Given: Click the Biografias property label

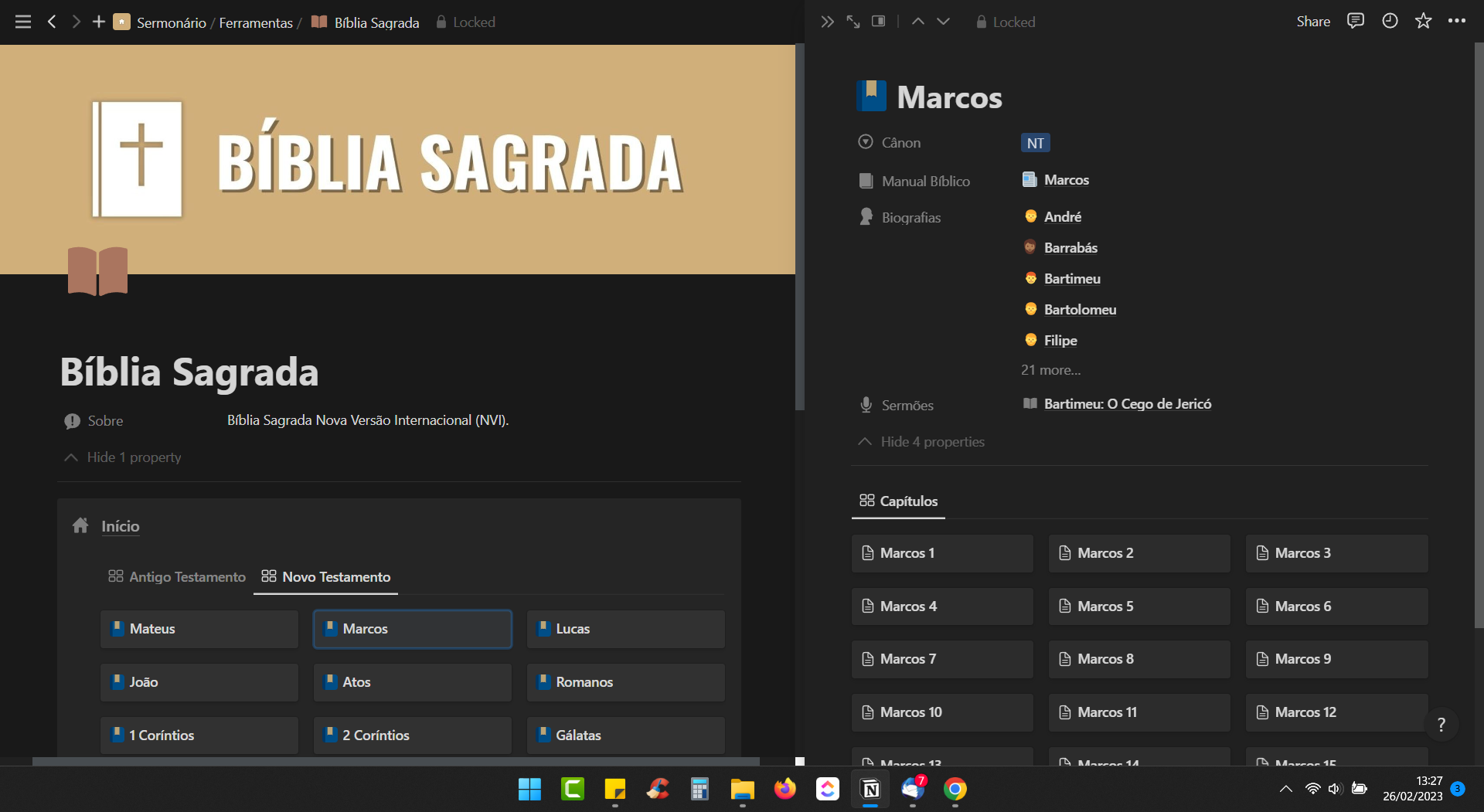Looking at the screenshot, I should click(910, 218).
